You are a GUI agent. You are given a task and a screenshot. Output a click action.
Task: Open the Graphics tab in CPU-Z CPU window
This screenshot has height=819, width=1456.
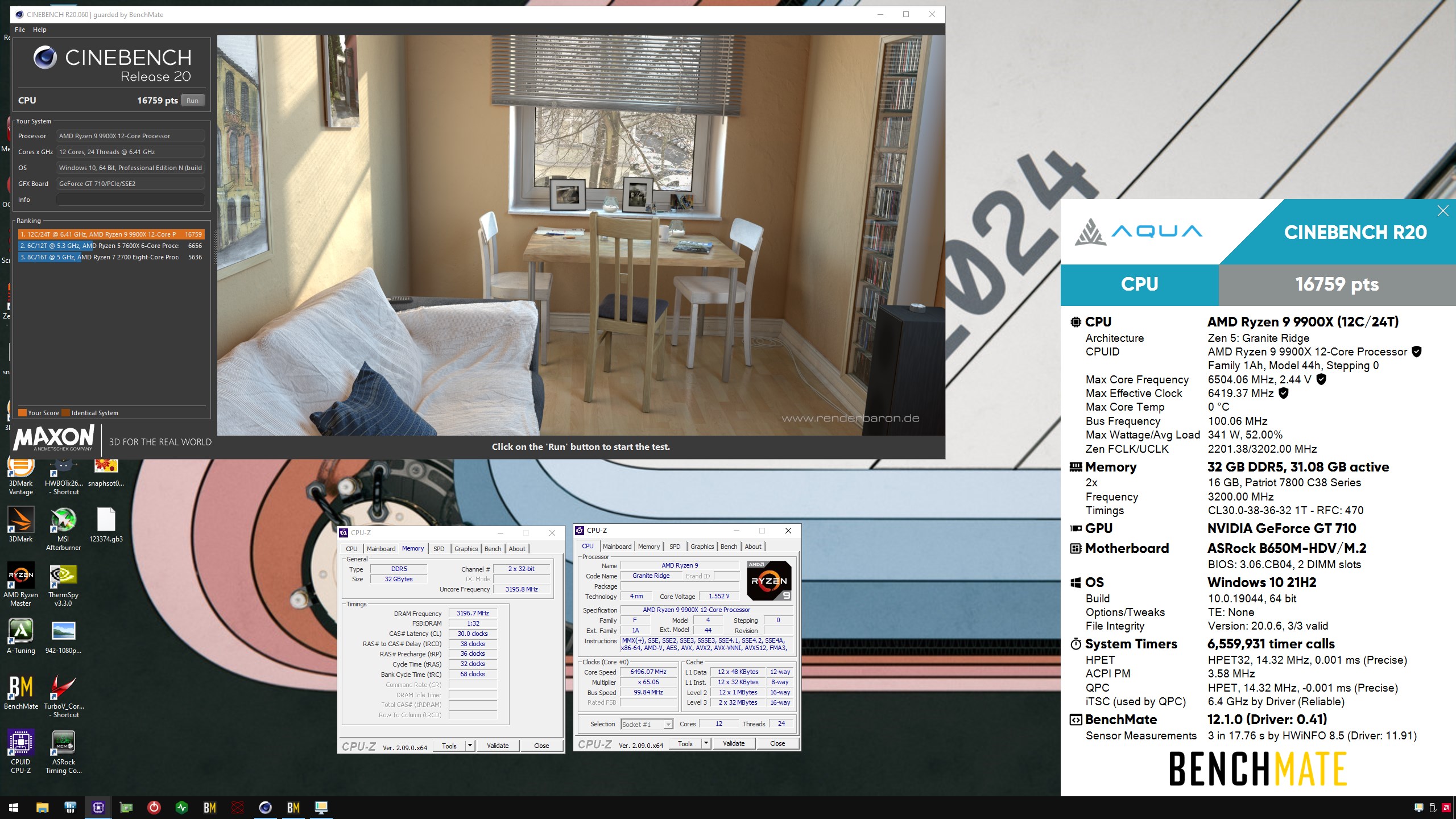[702, 547]
